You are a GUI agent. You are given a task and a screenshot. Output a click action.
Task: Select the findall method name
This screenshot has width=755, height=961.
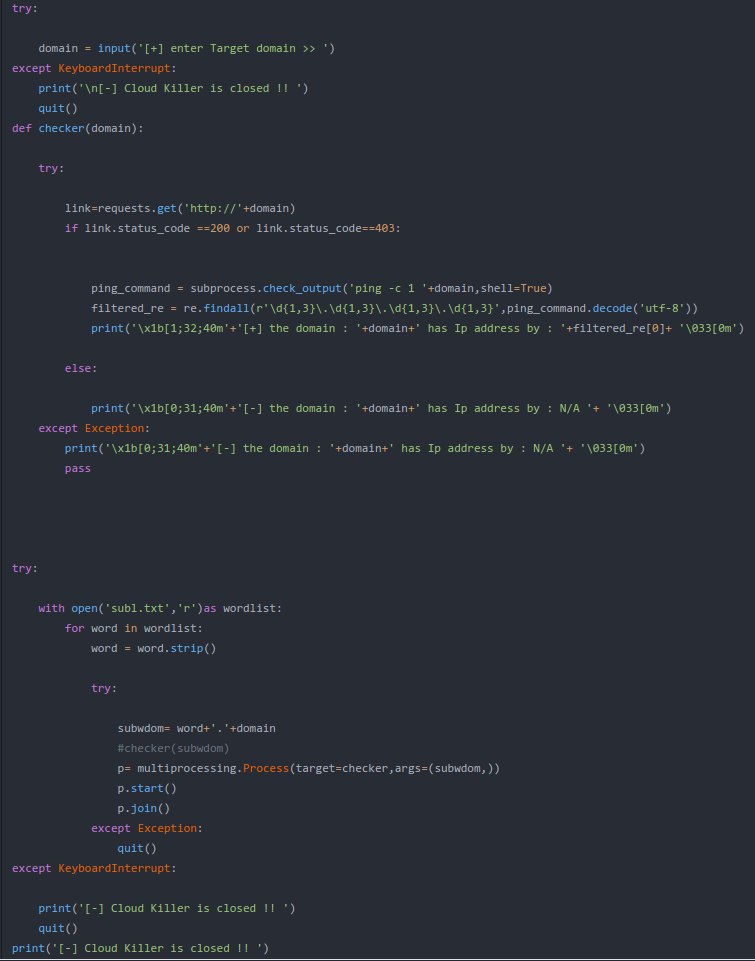227,308
